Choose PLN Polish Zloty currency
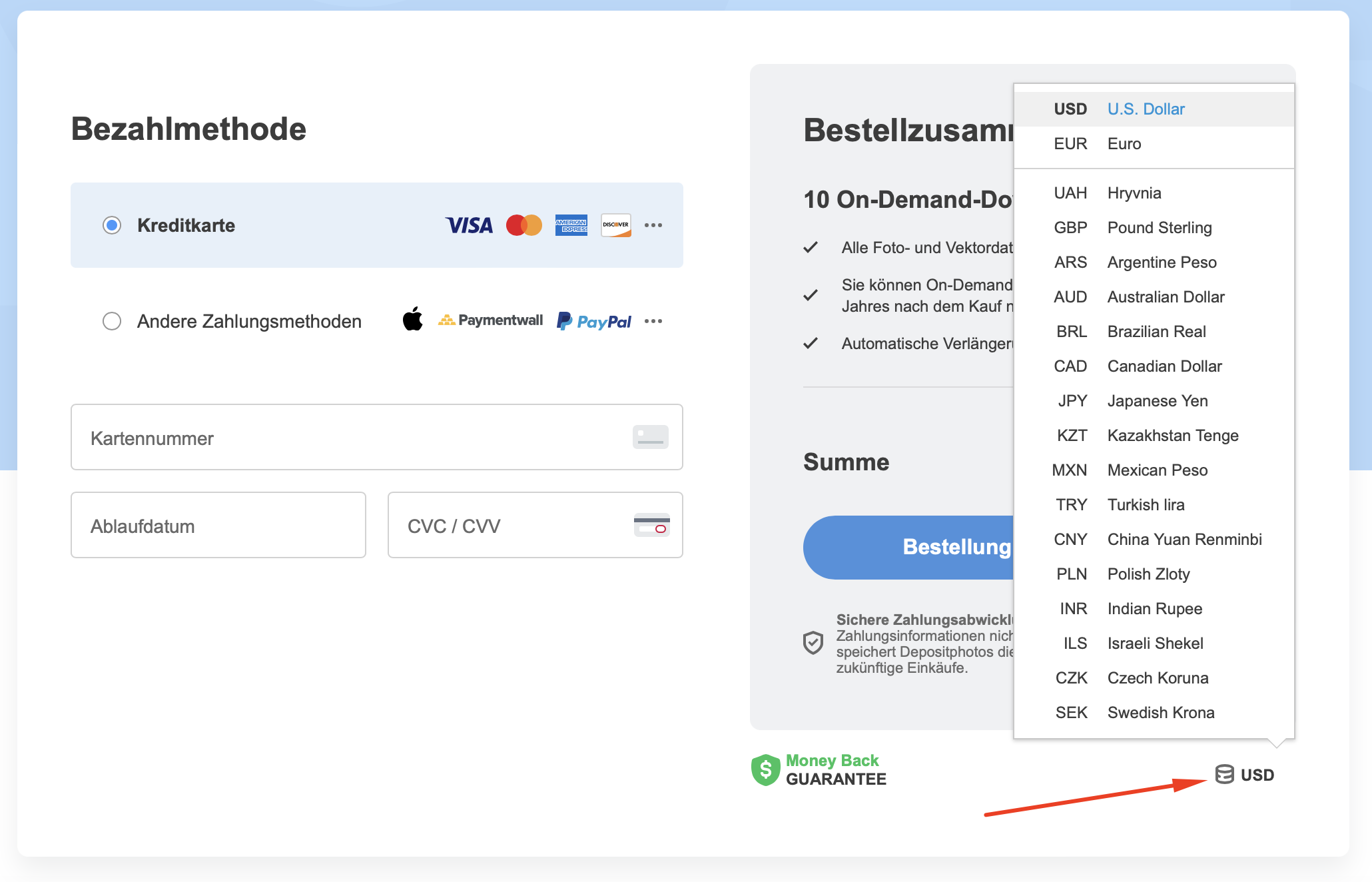 (1154, 574)
